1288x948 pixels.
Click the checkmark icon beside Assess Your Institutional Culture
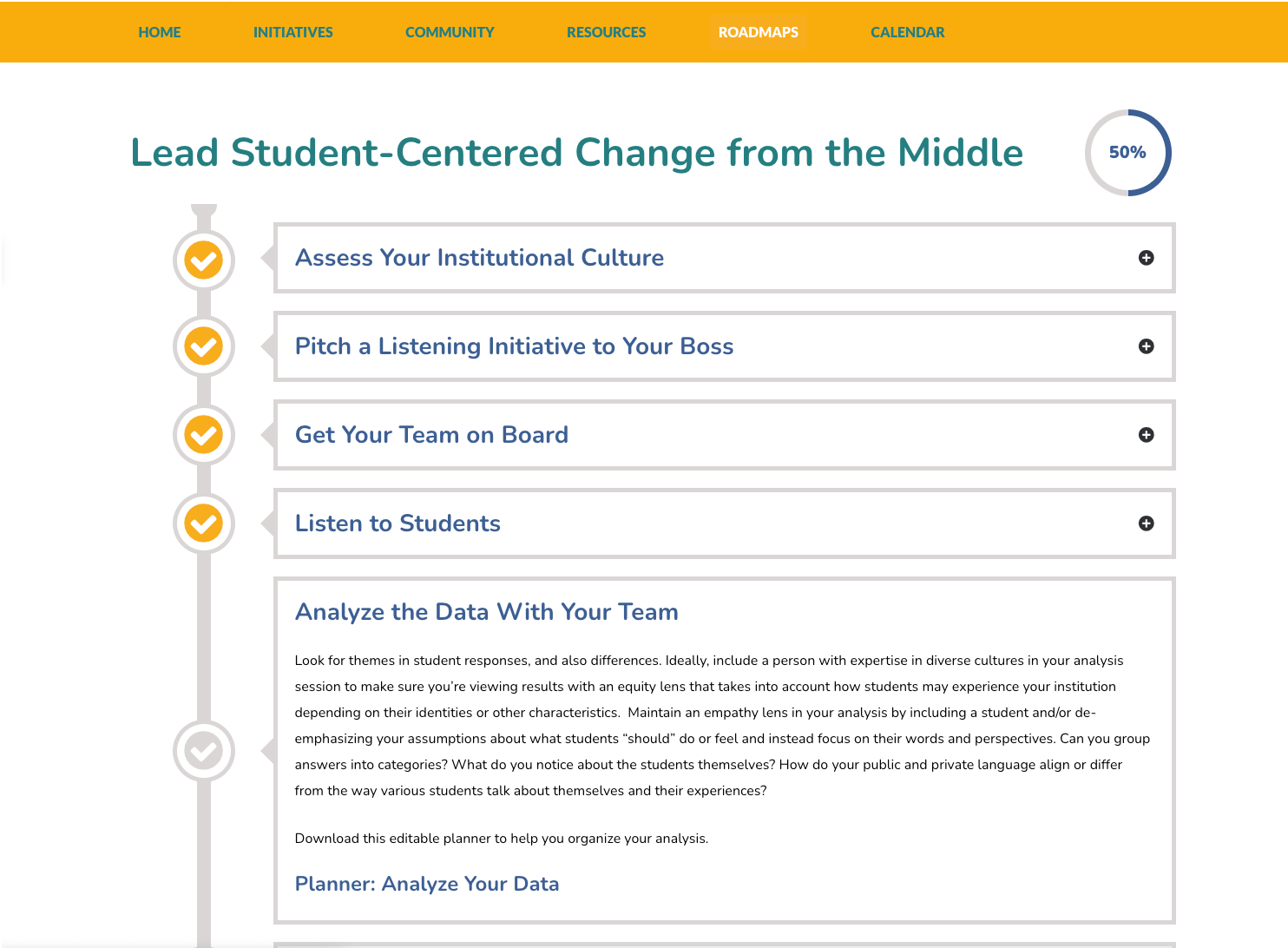(x=203, y=260)
